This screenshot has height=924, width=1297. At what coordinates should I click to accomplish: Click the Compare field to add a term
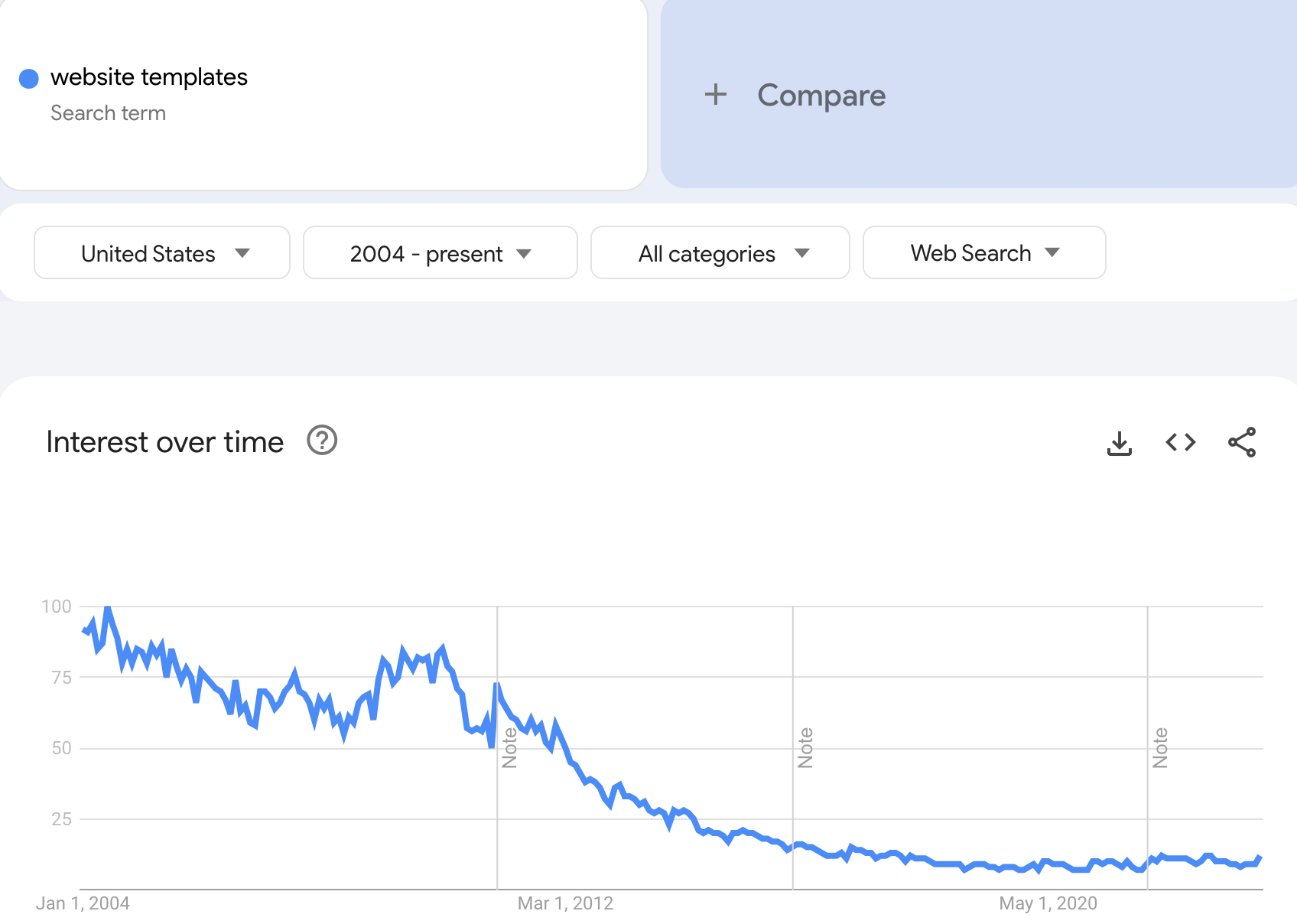click(x=821, y=95)
